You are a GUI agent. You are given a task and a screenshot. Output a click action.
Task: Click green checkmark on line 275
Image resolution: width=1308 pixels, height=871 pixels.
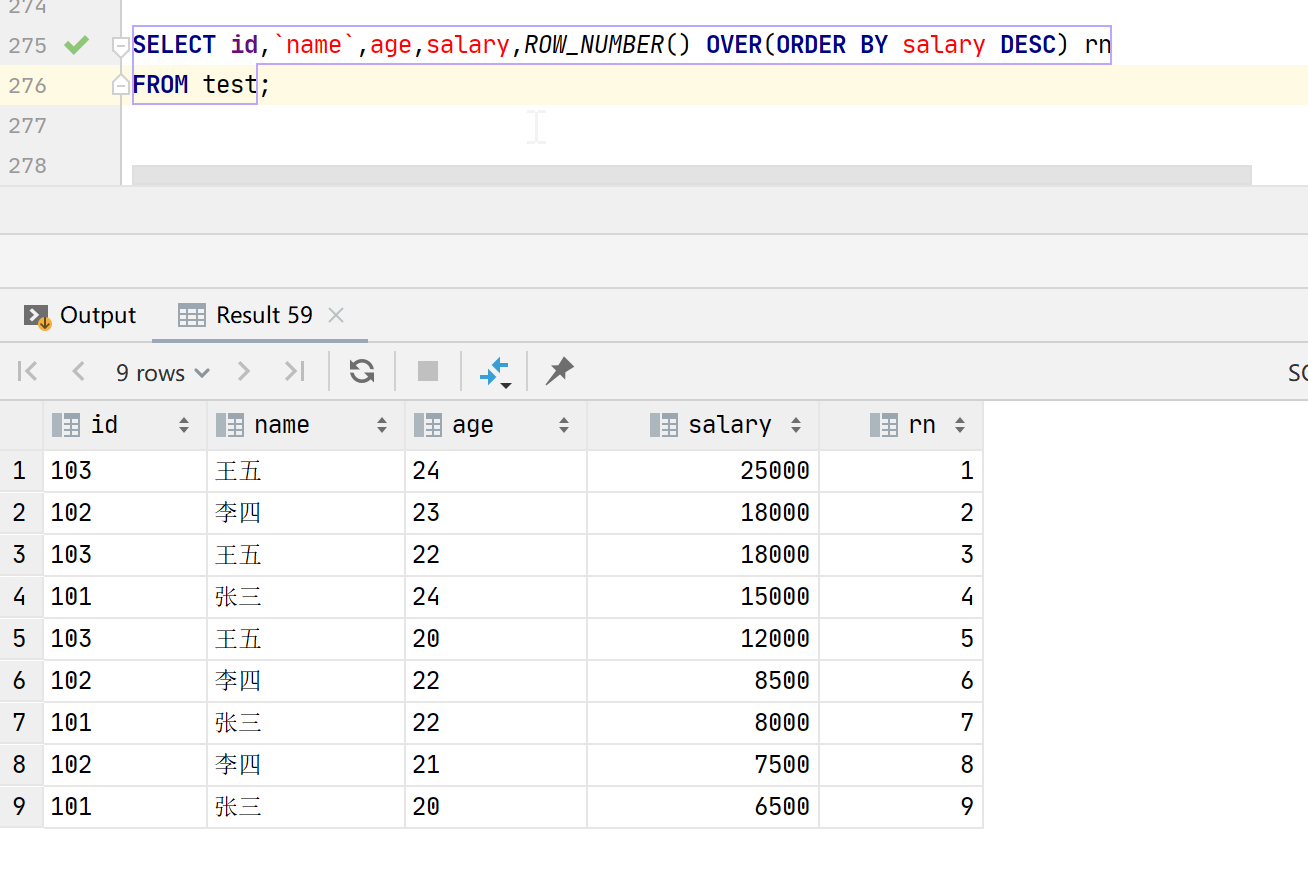pos(76,45)
